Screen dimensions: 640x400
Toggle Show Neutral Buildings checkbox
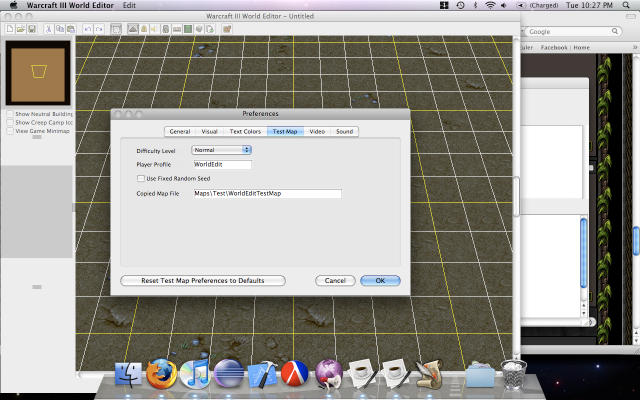[10, 114]
